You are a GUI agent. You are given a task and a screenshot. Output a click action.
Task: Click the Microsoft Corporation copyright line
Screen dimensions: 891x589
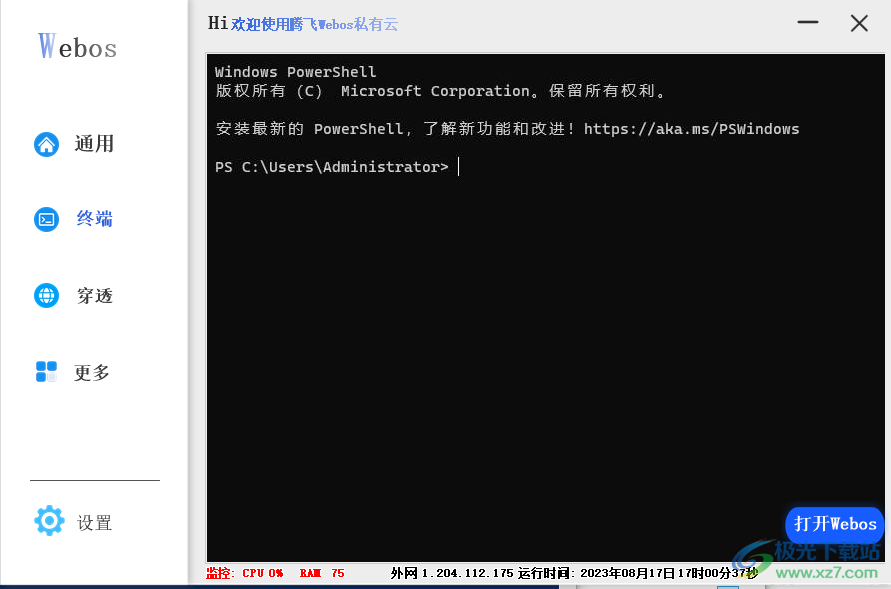pyautogui.click(x=440, y=91)
